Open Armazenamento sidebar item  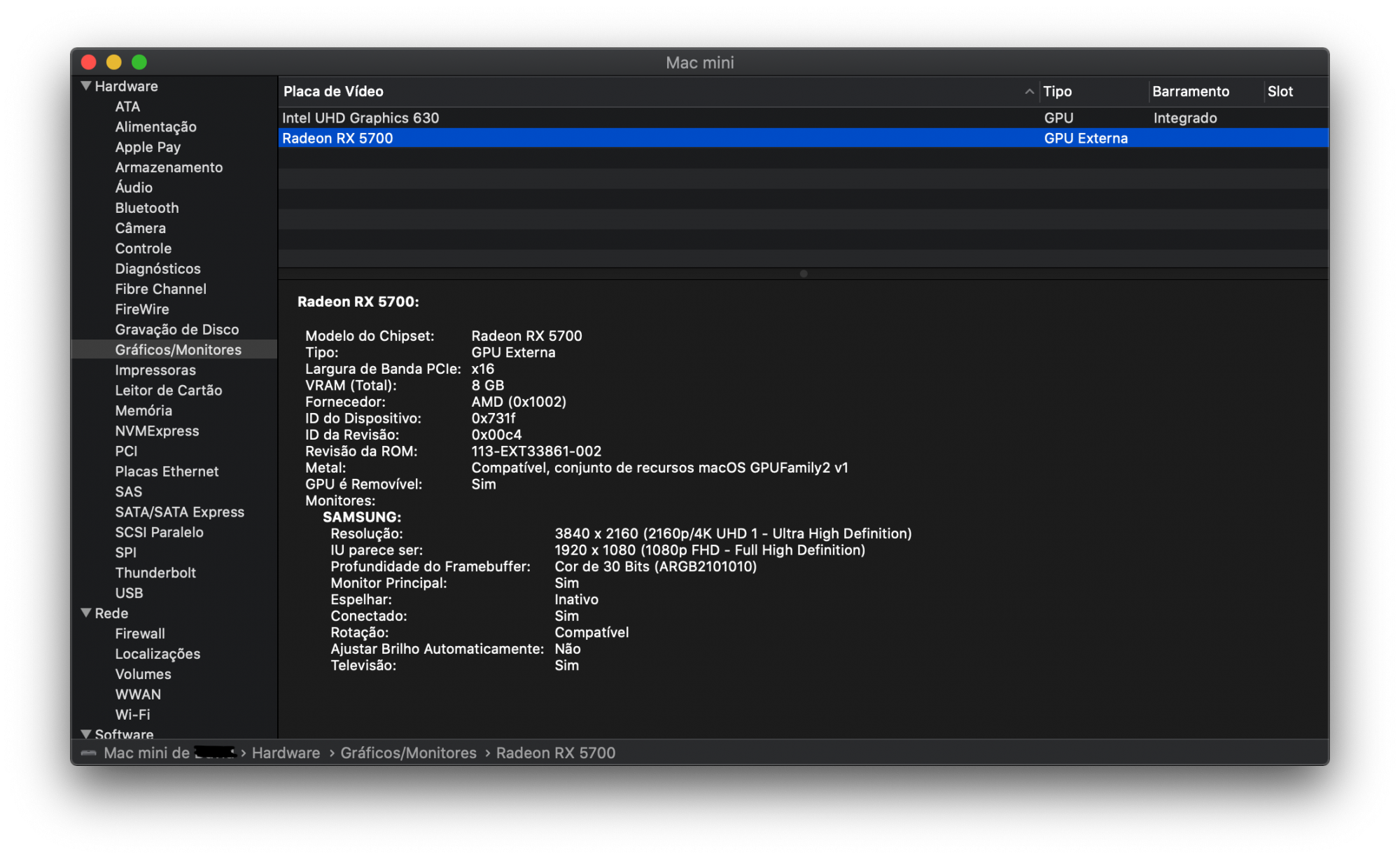point(169,167)
